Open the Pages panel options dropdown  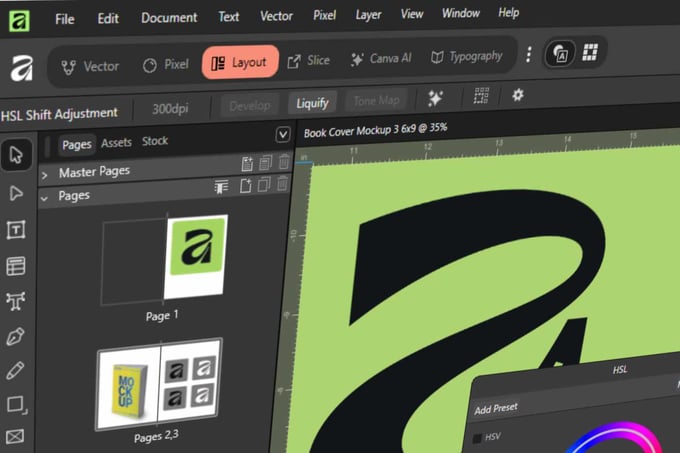(x=283, y=135)
